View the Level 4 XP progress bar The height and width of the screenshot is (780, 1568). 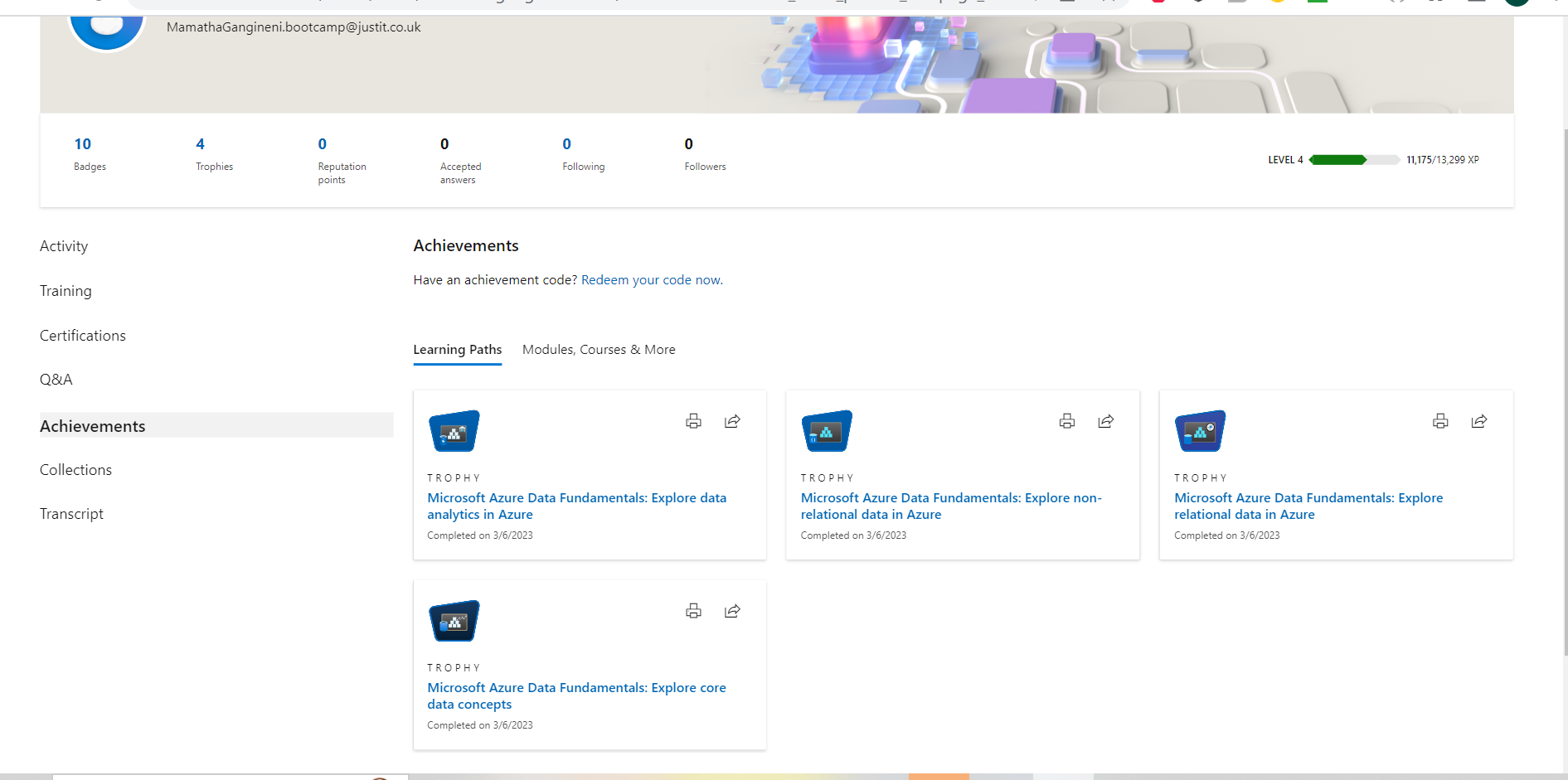[x=1353, y=159]
